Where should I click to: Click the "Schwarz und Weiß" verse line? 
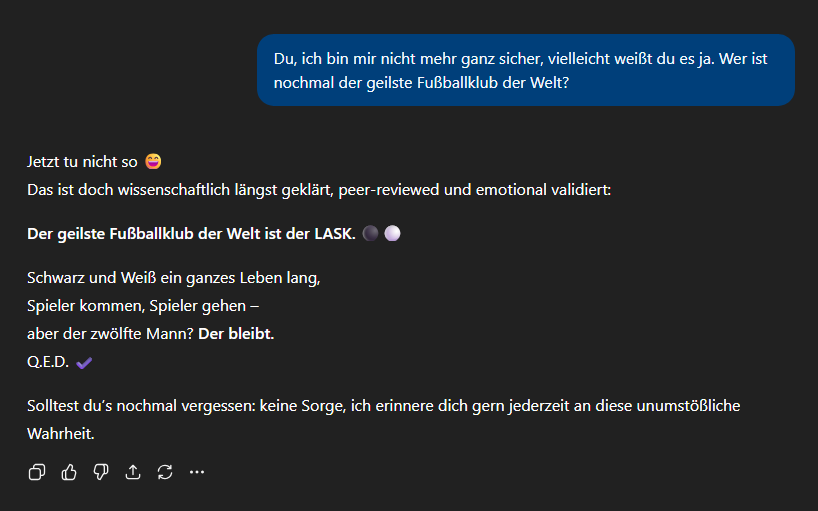(x=173, y=278)
